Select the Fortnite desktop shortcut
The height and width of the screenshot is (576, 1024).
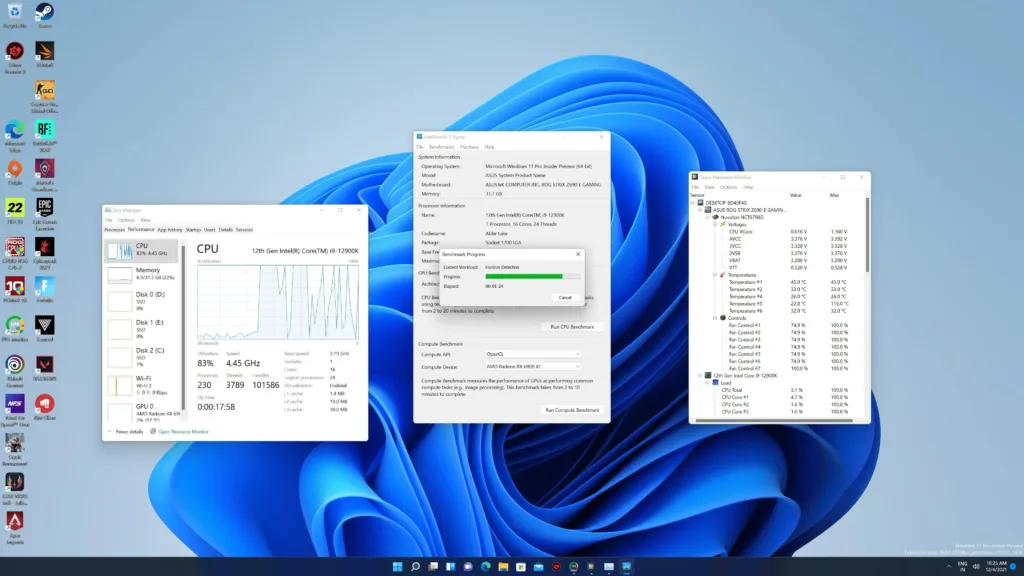tap(44, 290)
